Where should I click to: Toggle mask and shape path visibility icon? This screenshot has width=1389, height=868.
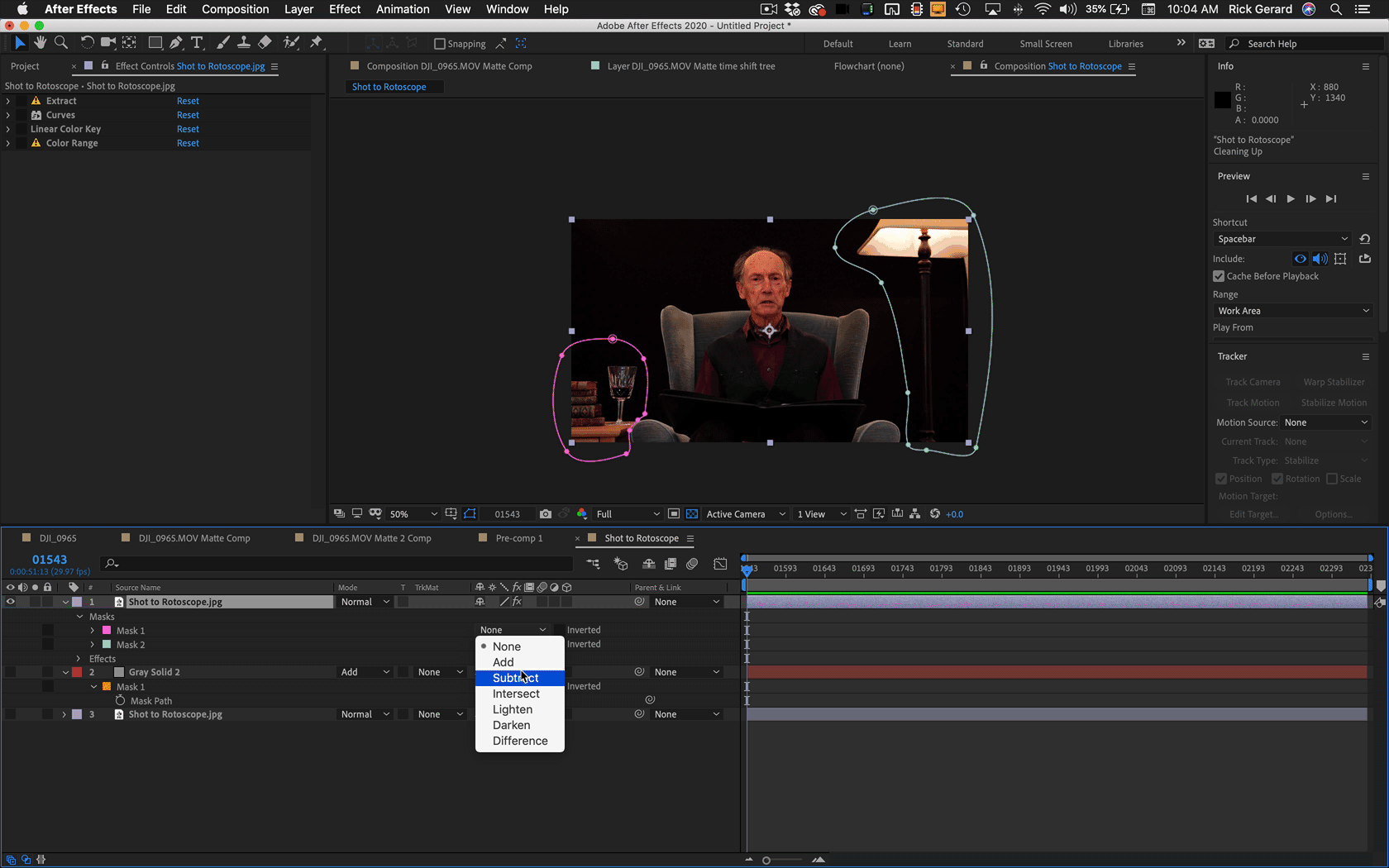point(470,514)
